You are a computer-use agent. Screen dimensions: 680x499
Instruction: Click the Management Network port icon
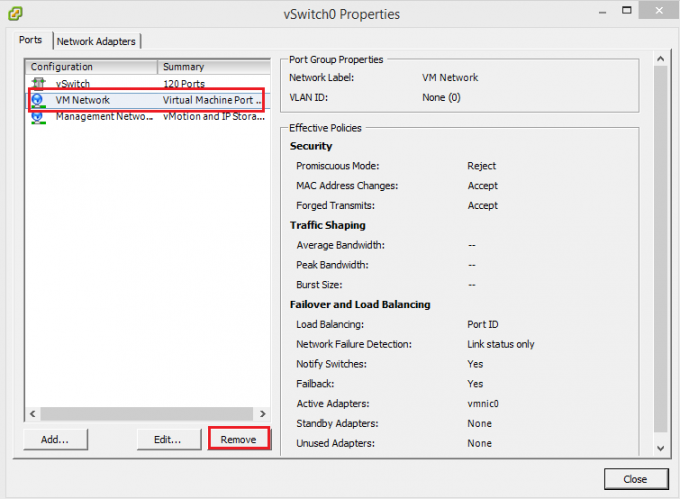click(38, 116)
